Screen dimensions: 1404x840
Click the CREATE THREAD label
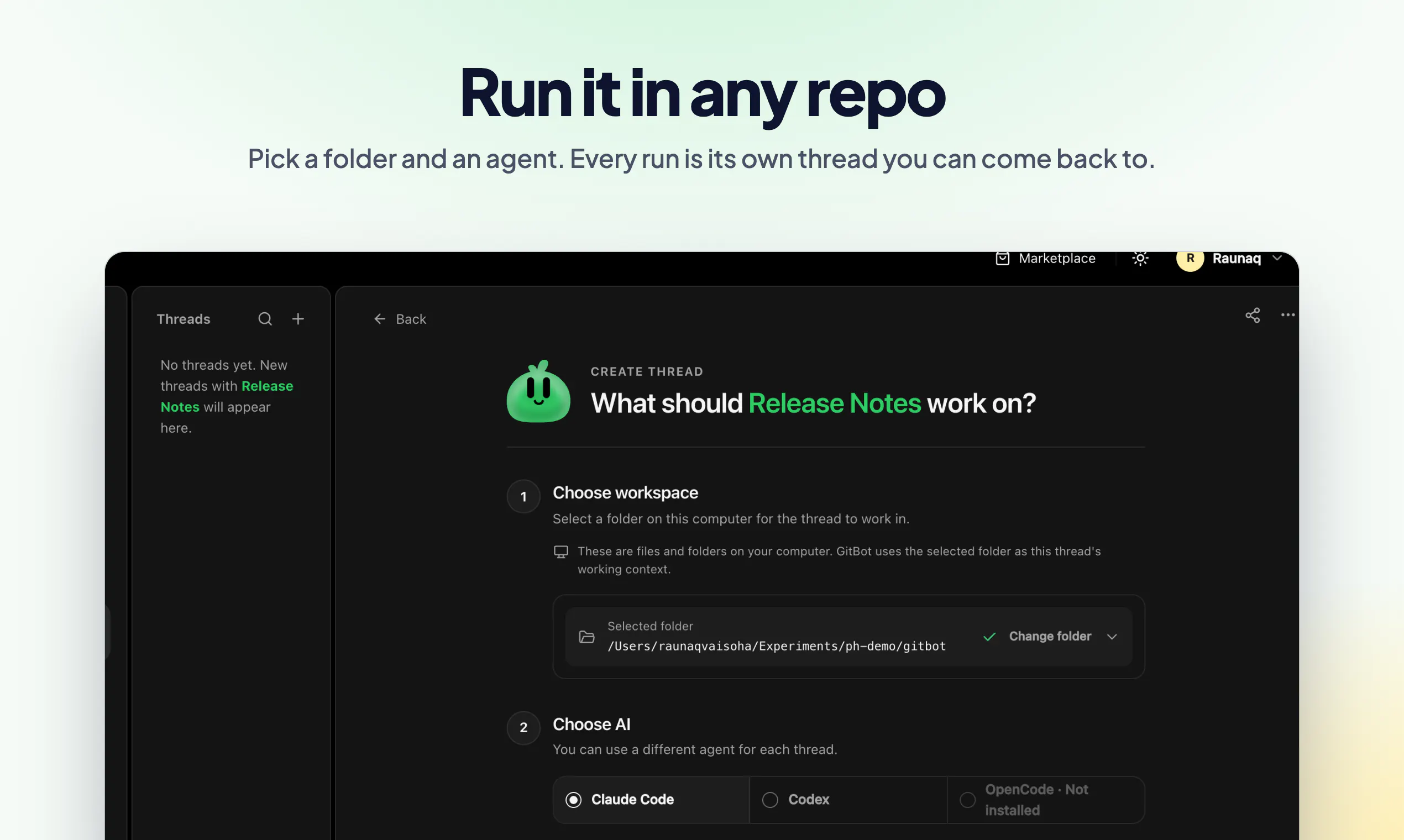[647, 372]
